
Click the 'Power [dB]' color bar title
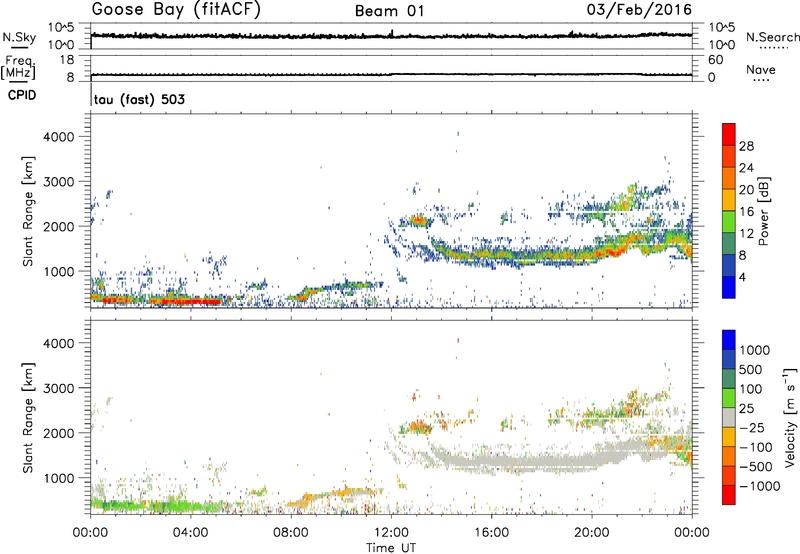(x=763, y=211)
